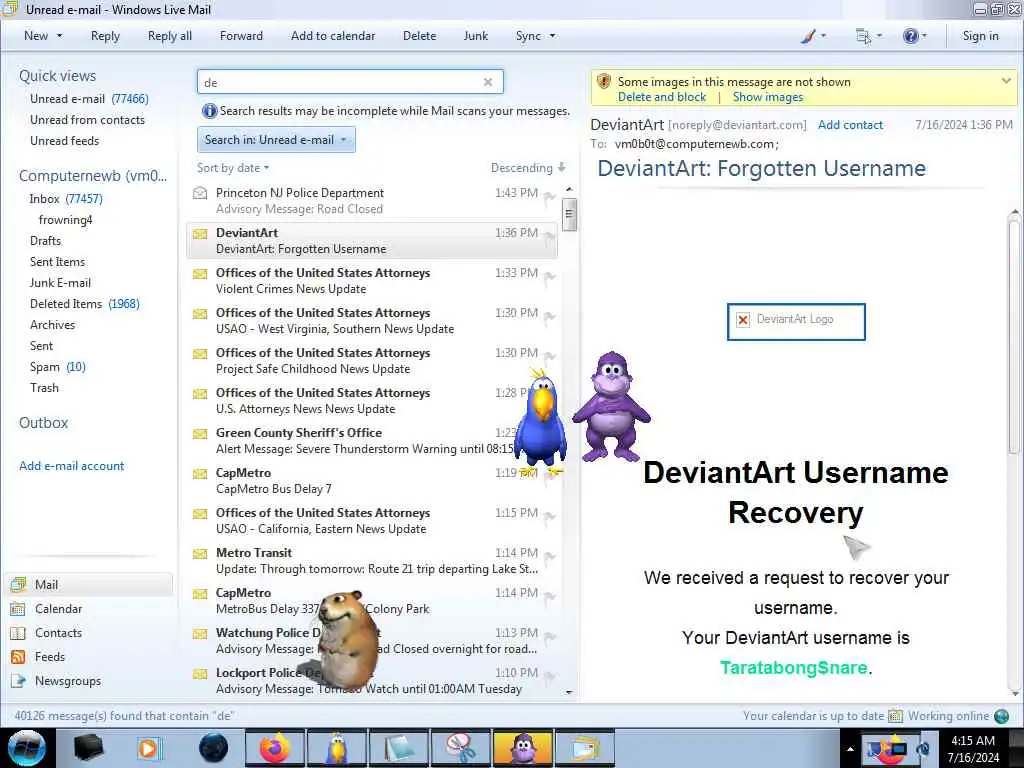The width and height of the screenshot is (1024, 768).
Task: Click the message list scroll down arrow
Action: (569, 692)
